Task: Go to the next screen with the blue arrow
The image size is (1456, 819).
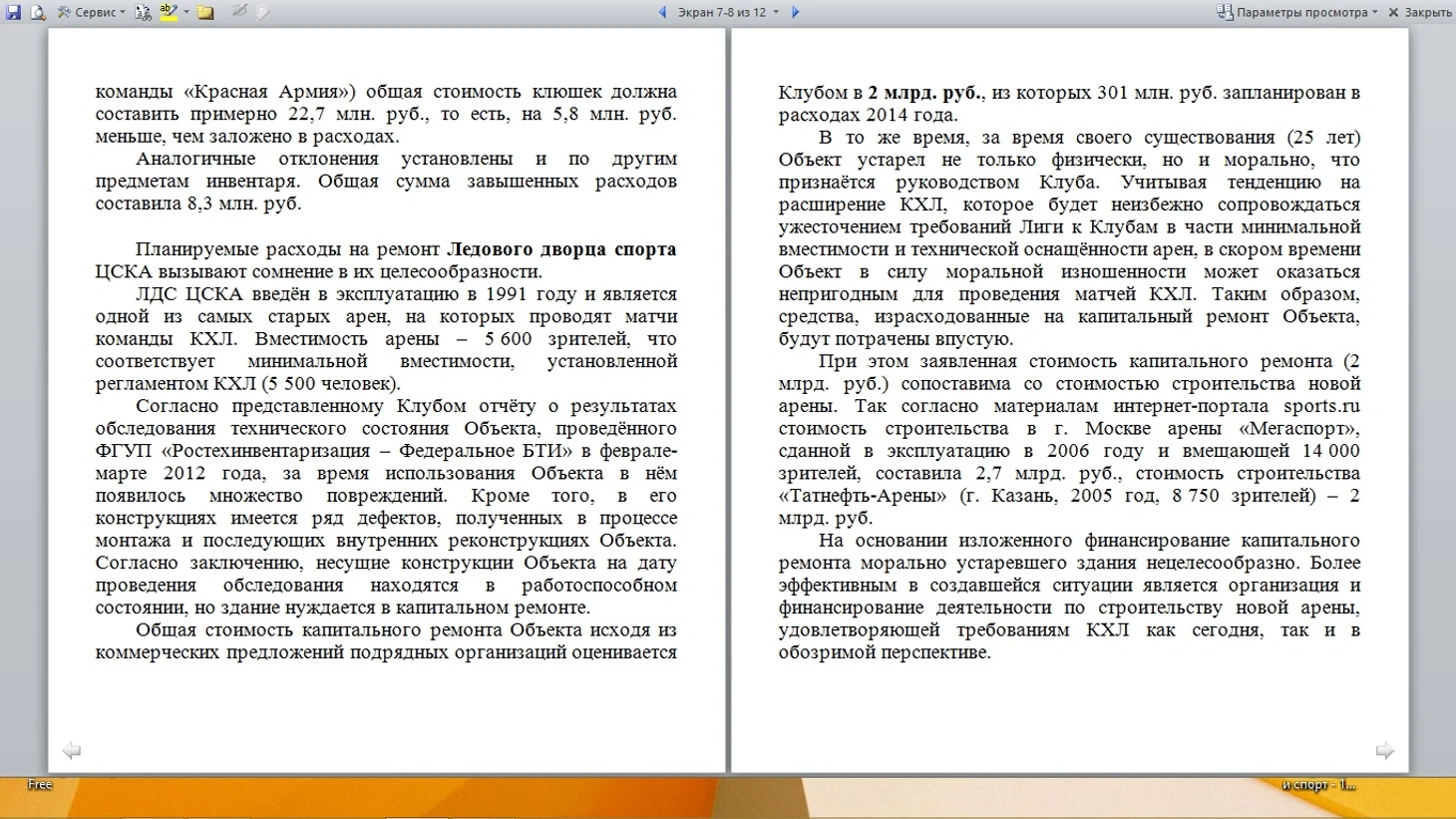Action: tap(795, 12)
